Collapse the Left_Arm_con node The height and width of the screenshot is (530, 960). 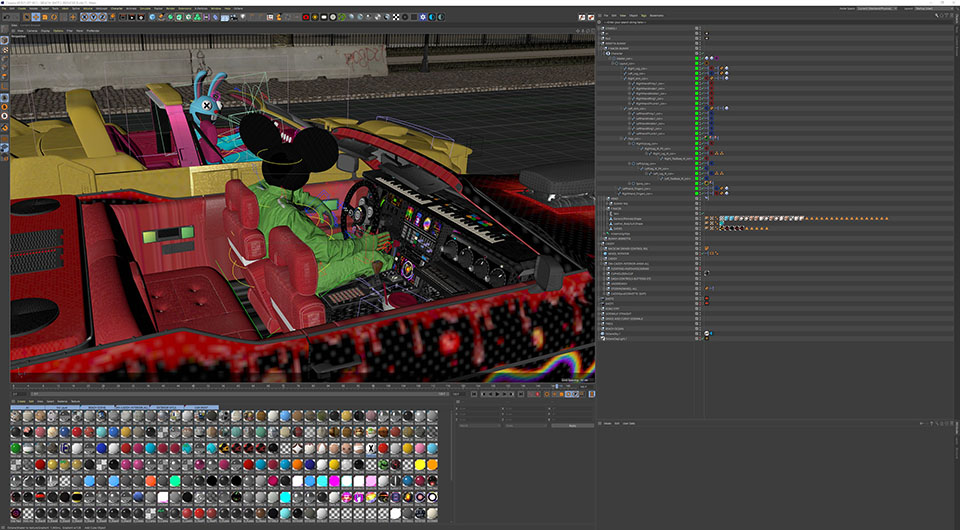(x=621, y=108)
